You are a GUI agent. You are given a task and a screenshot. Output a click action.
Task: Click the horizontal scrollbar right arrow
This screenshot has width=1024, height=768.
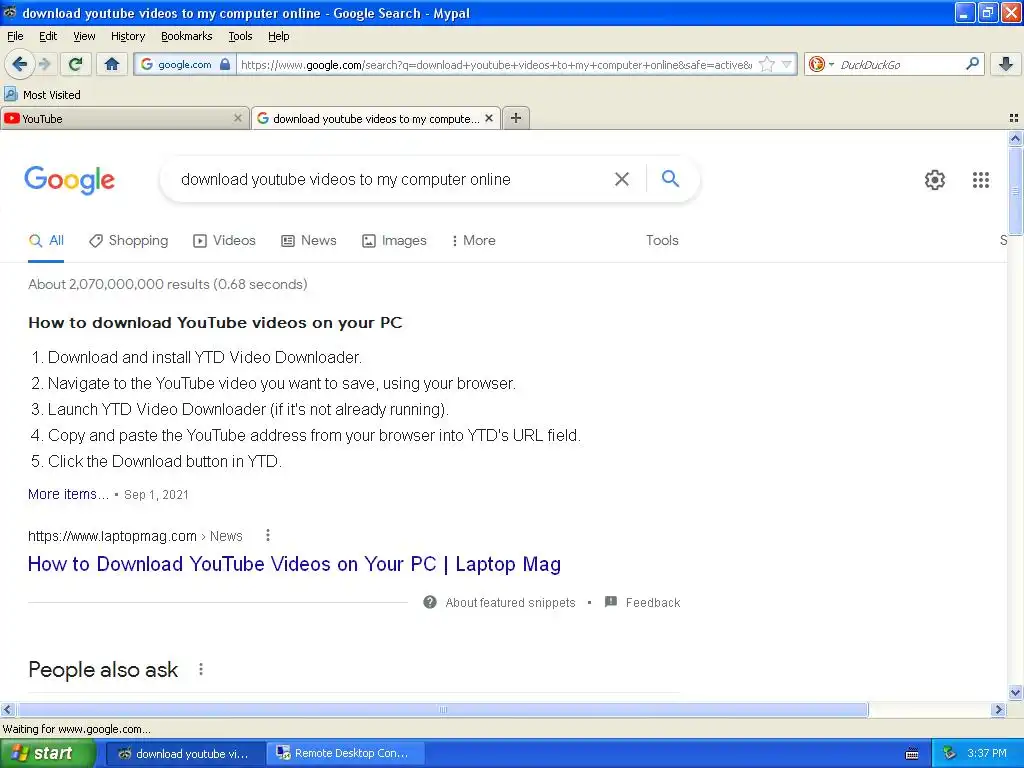[x=998, y=710]
